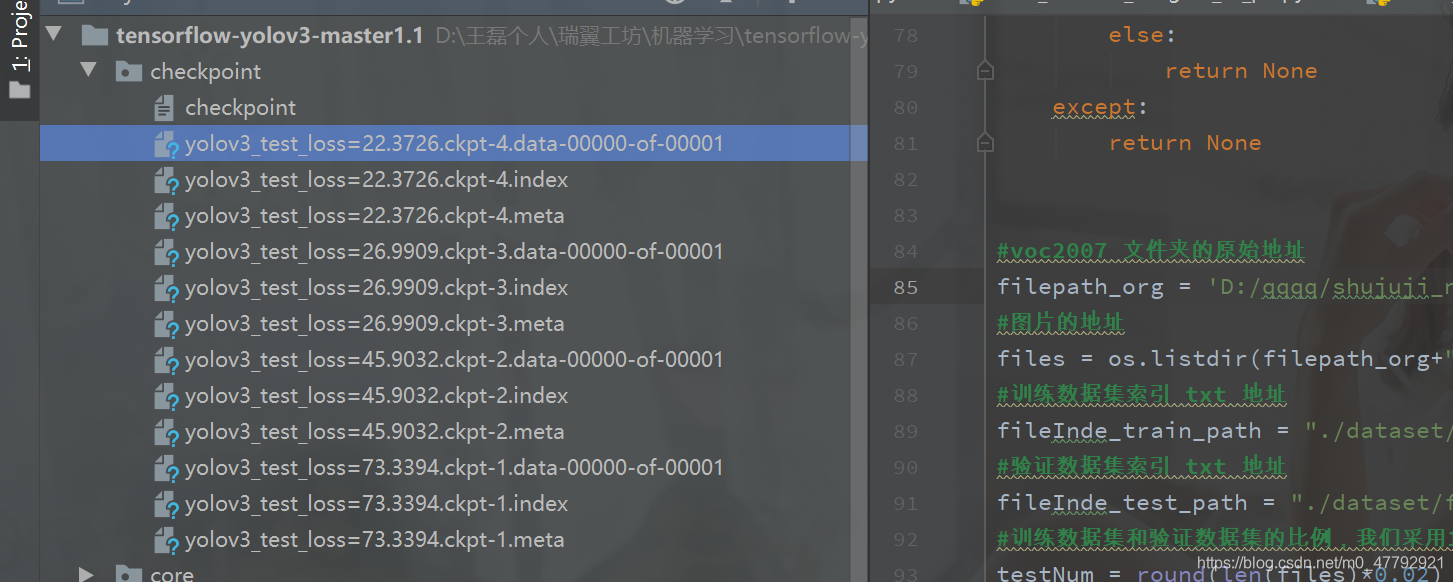Click line number 85 in the gutter
The width and height of the screenshot is (1453, 582).
(x=905, y=288)
